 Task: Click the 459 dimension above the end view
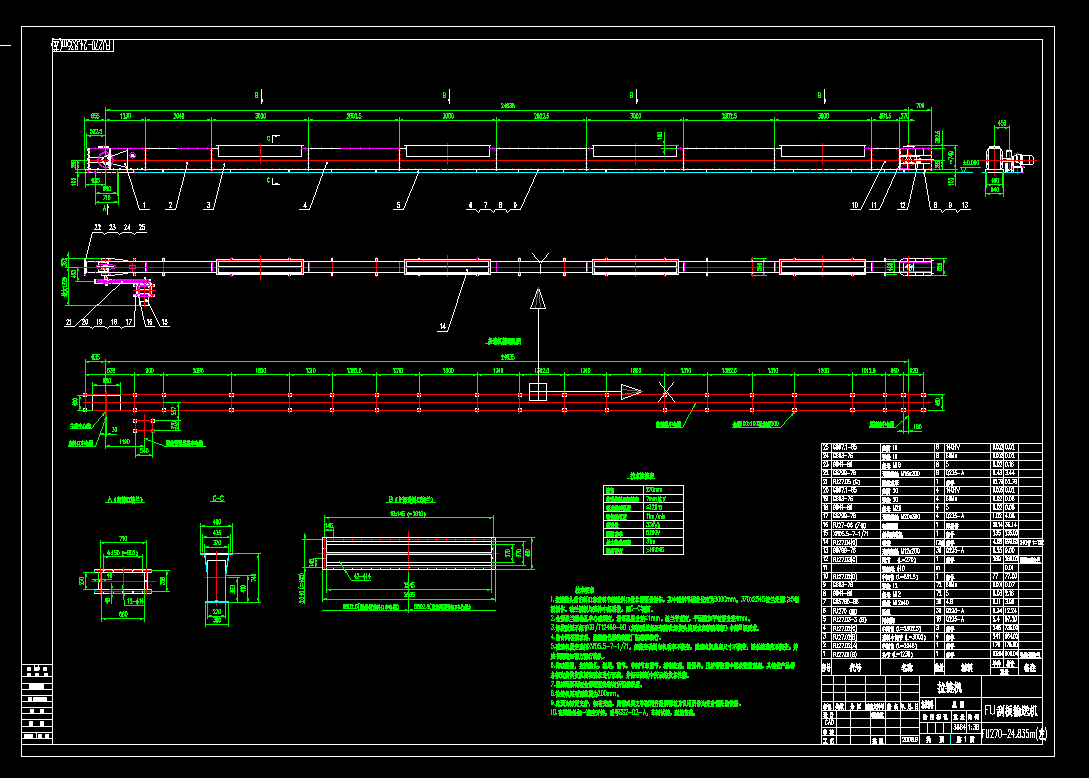[1001, 123]
